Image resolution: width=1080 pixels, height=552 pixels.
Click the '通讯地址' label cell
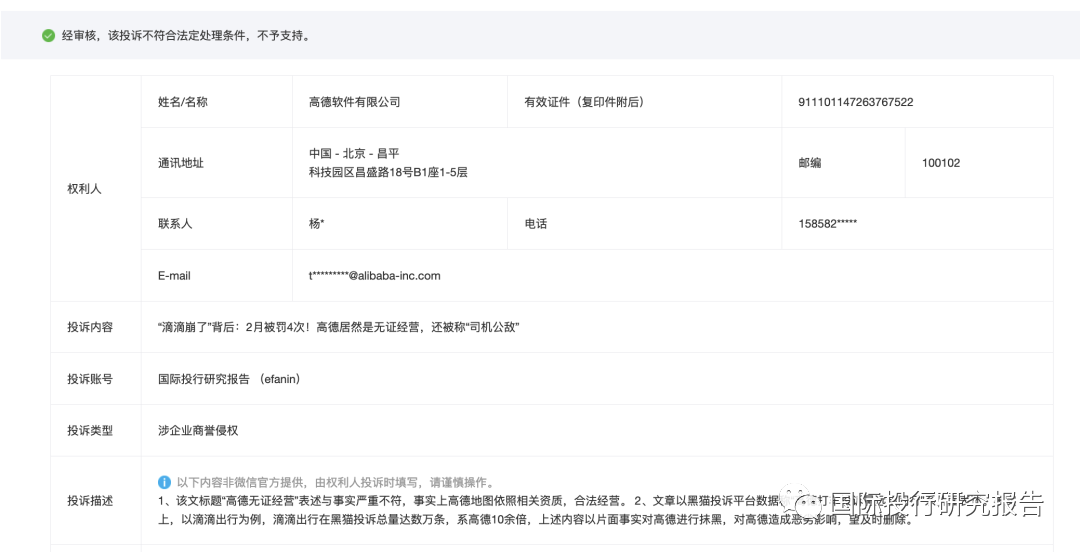217,163
